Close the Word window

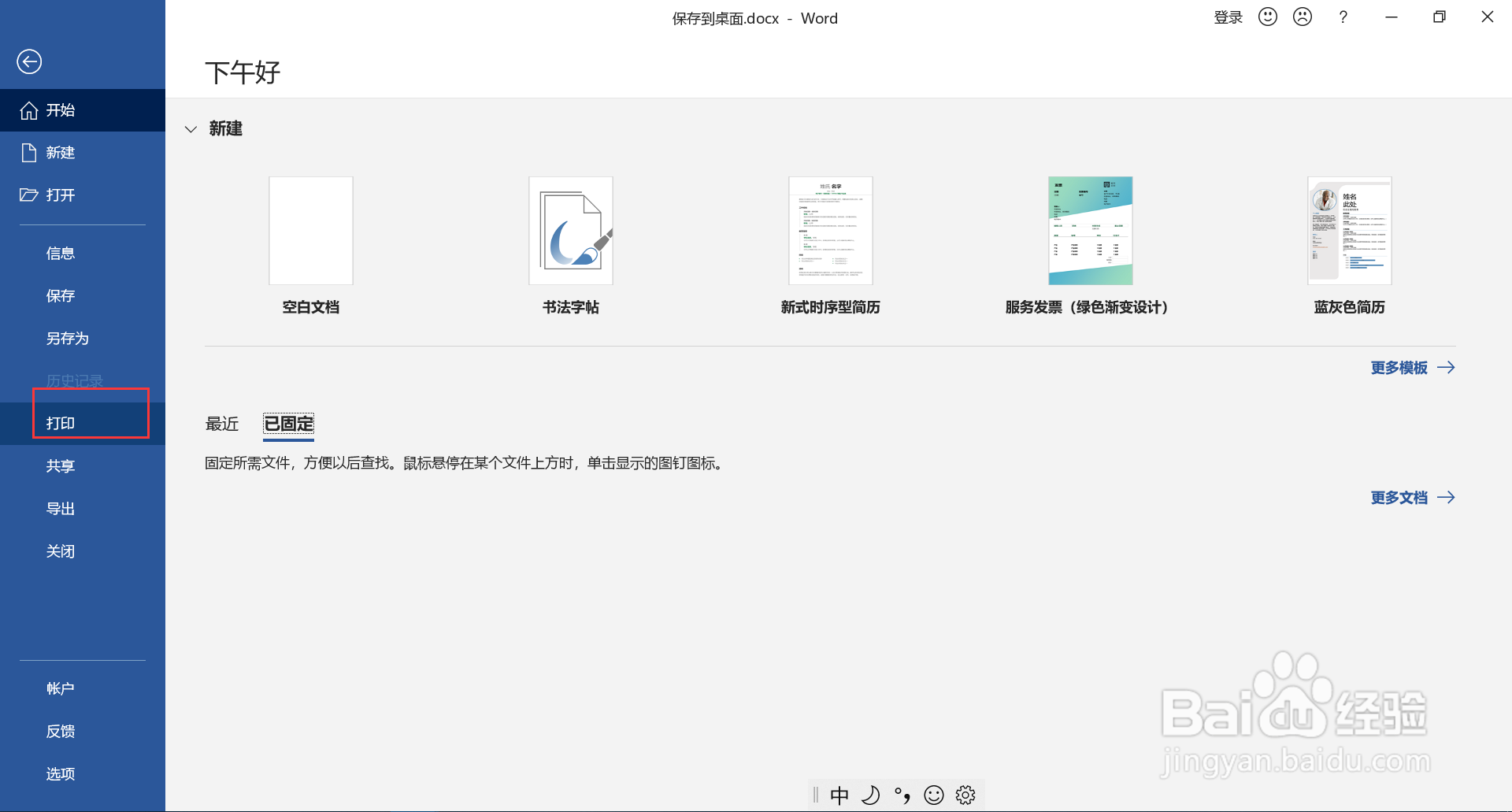[x=1488, y=17]
